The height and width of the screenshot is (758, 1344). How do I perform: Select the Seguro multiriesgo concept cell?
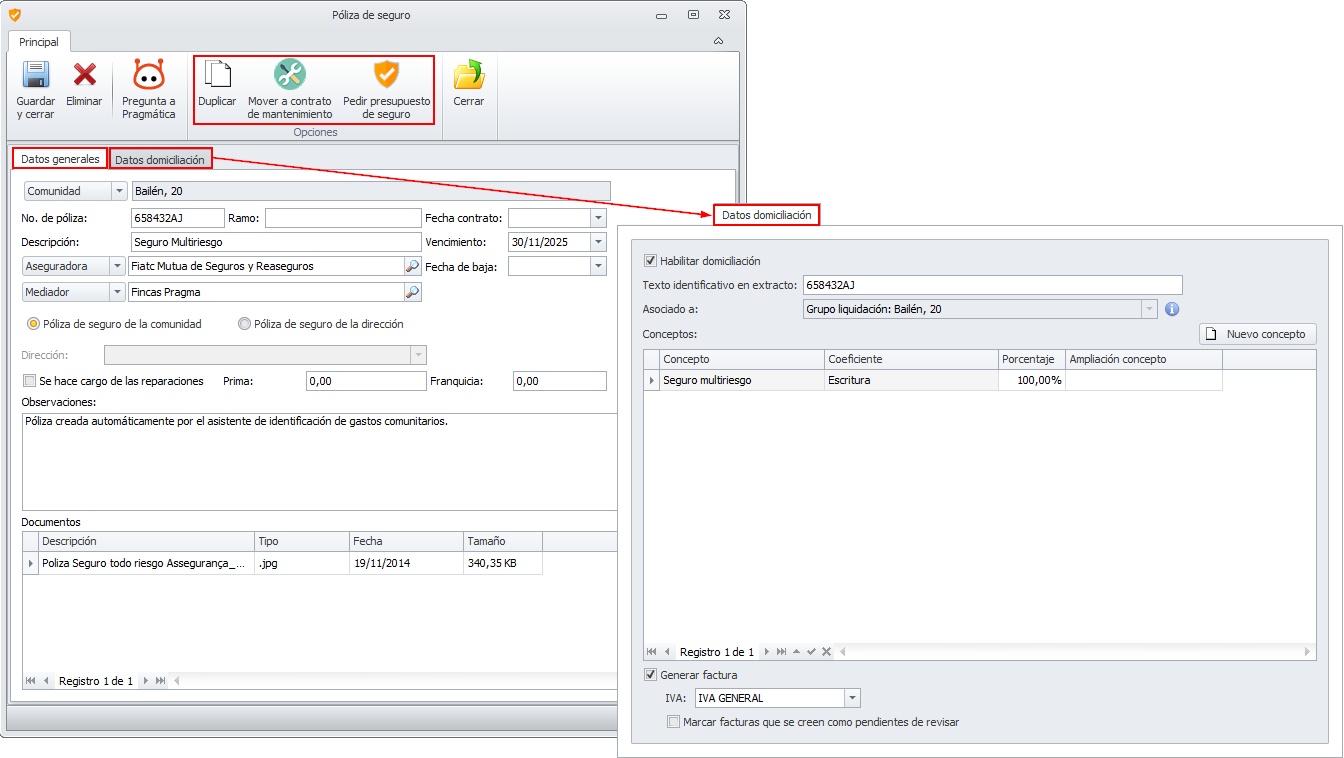coord(742,380)
